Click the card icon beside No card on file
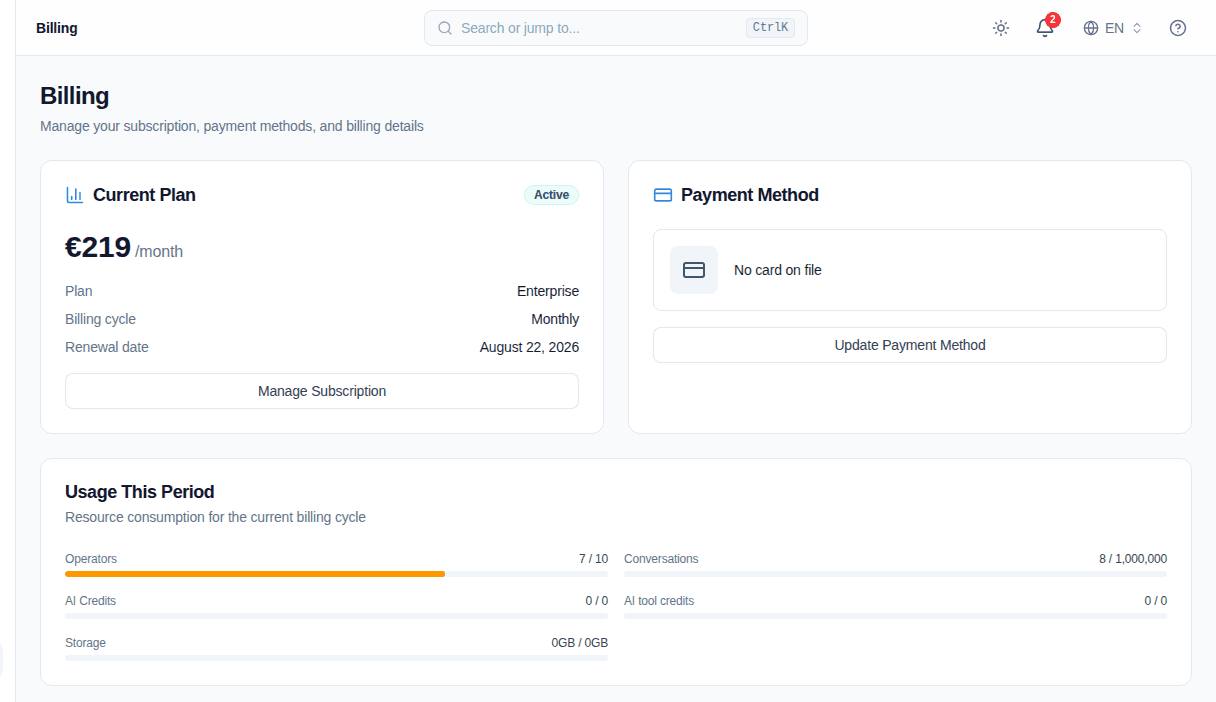Viewport: 1216px width, 702px height. 694,270
